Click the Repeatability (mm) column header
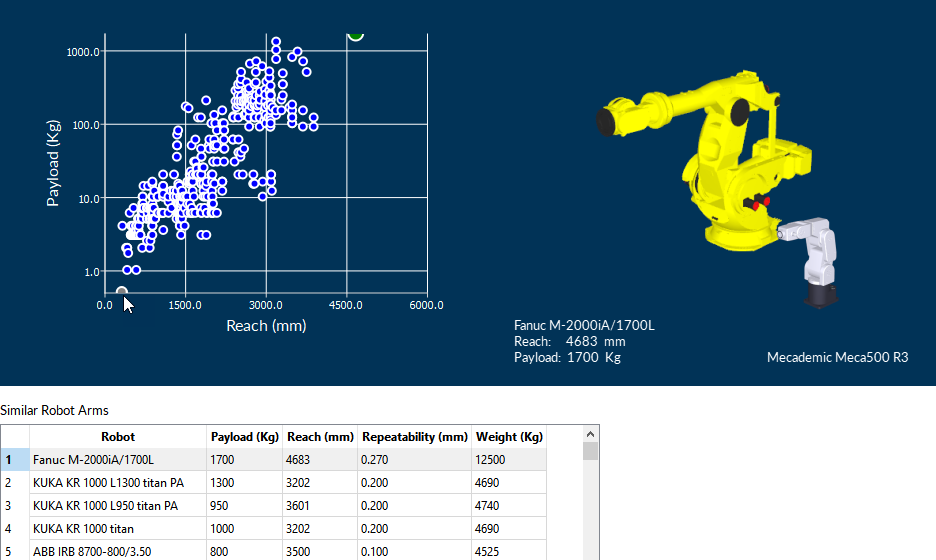This screenshot has height=560, width=936. [x=414, y=437]
